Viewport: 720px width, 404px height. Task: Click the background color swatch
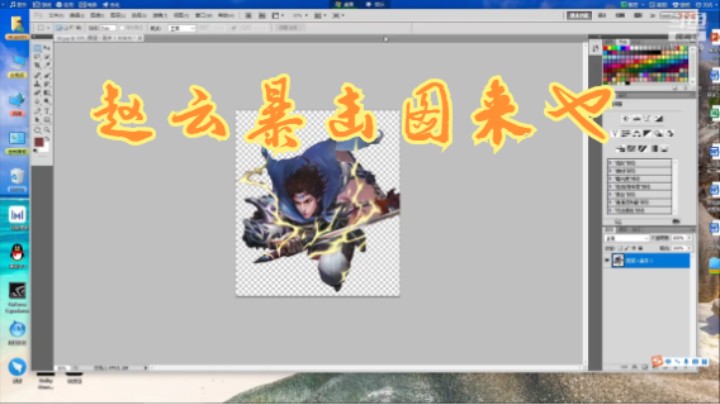click(x=45, y=147)
